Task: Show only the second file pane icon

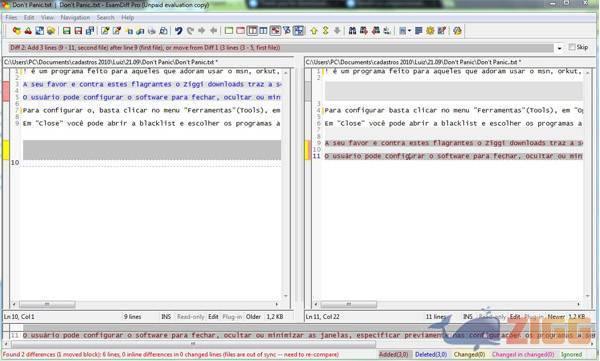Action: [x=240, y=31]
